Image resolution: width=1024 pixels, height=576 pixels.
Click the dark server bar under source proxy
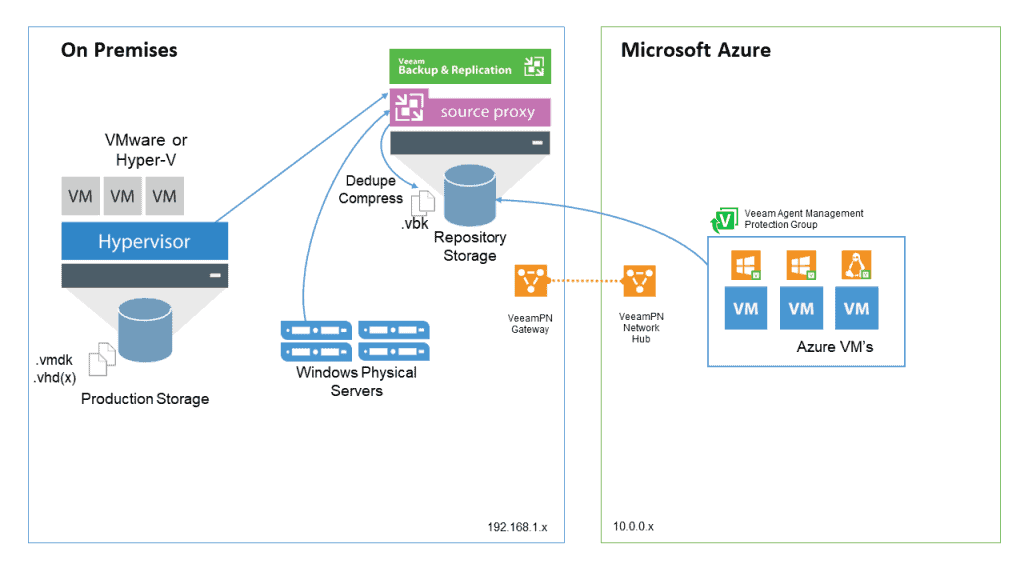tap(470, 143)
